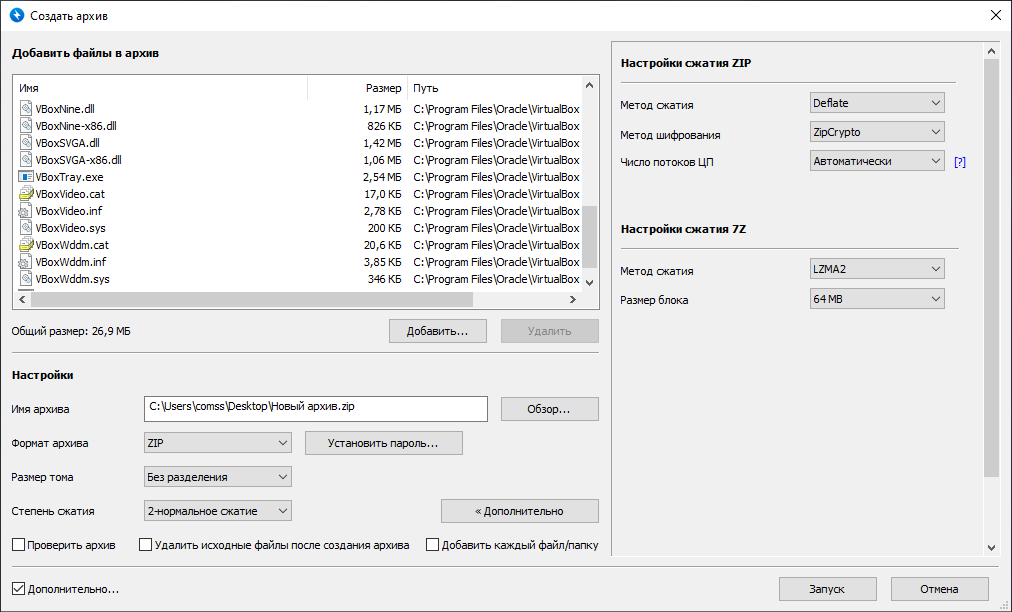Image resolution: width=1012 pixels, height=612 pixels.
Task: Enable the Проверить архив checkbox
Action: pos(18,545)
